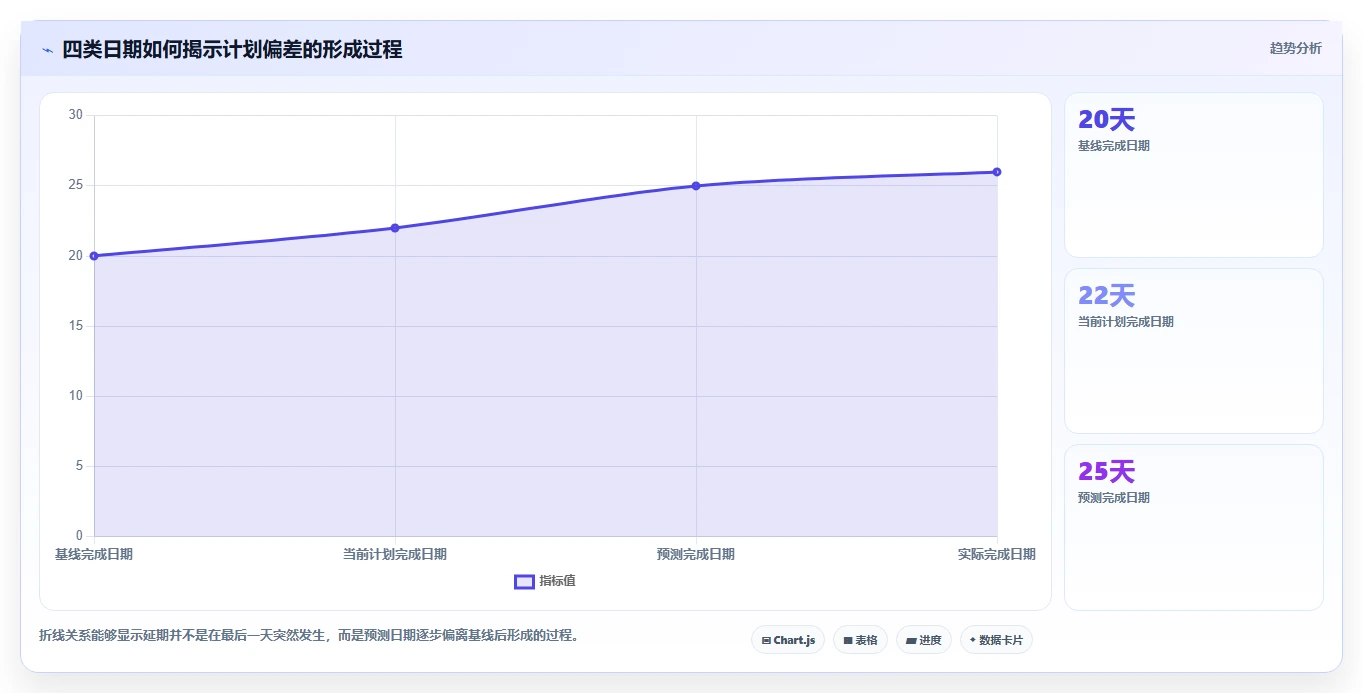Screen dimensions: 1363x693
Task: Click the y-axis value 10
Action: point(76,396)
